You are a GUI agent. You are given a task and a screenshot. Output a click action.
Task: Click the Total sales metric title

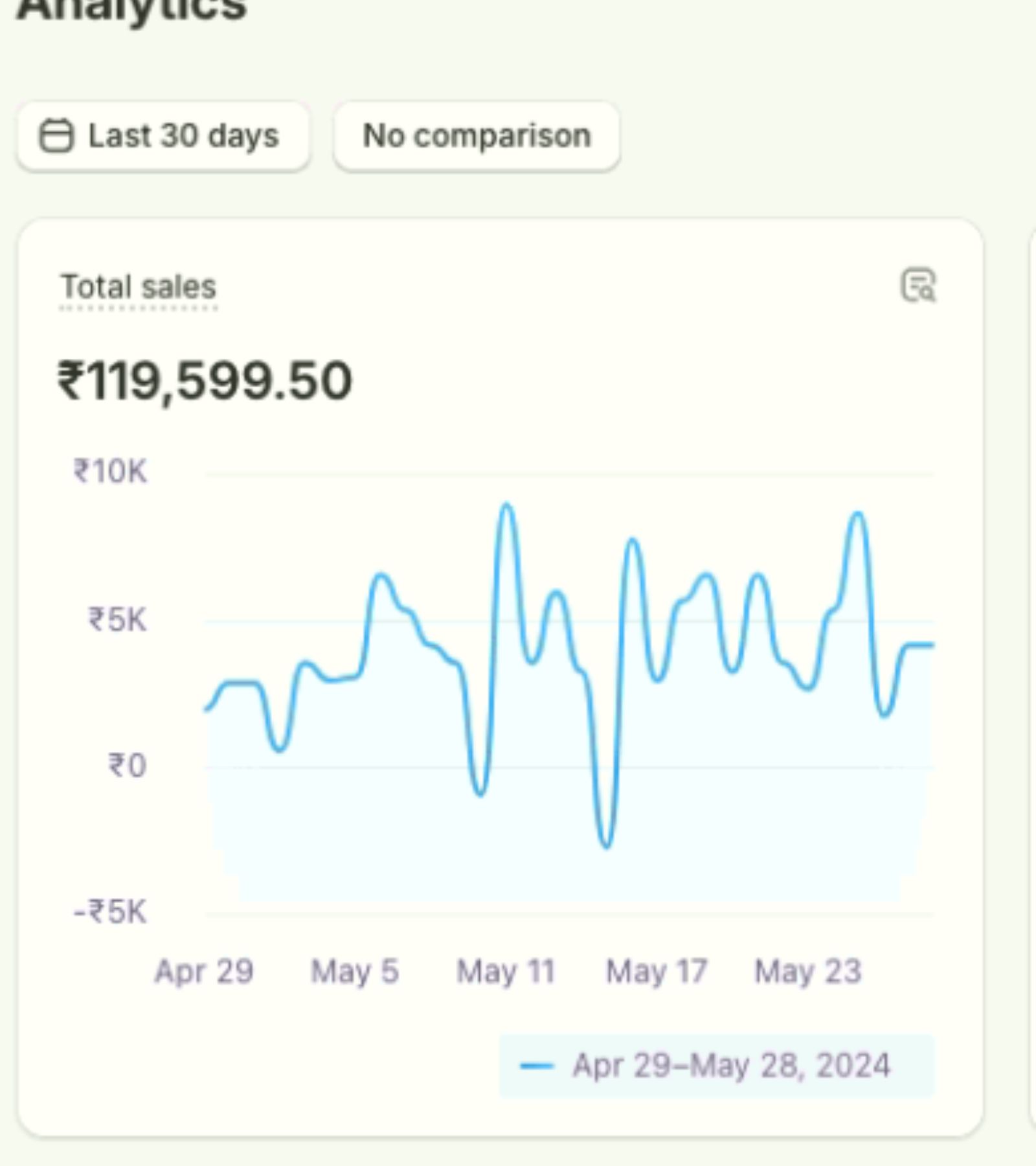pos(138,287)
